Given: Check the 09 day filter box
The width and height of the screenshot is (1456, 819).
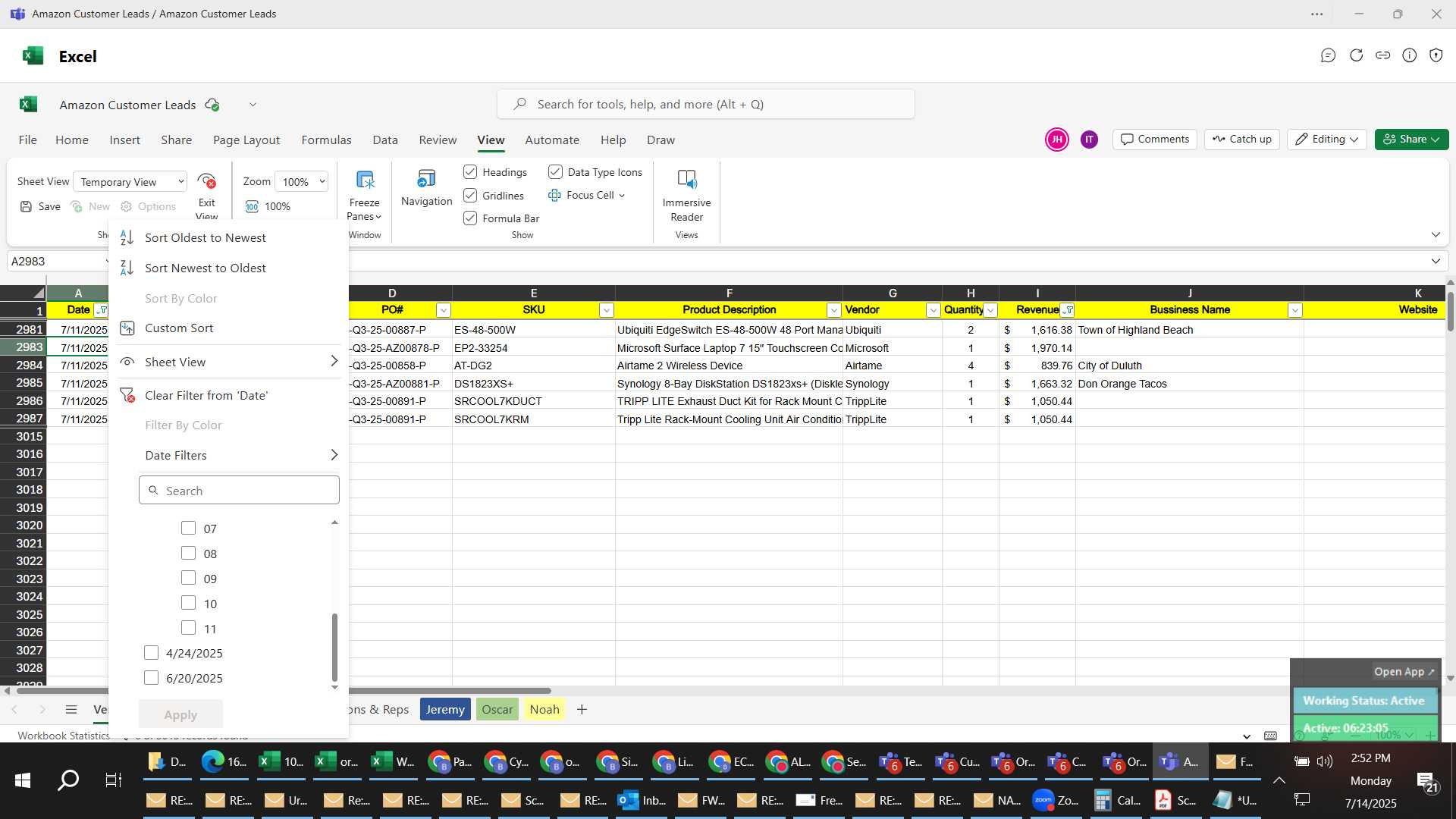Looking at the screenshot, I should (189, 578).
